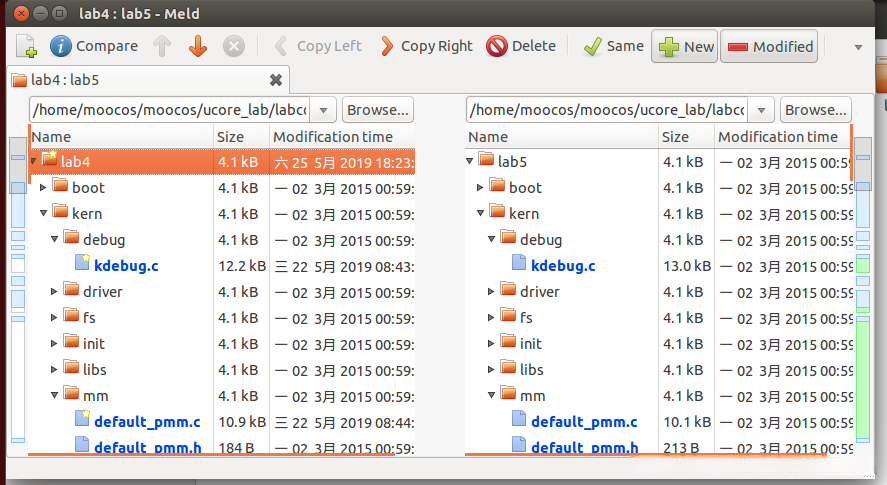The height and width of the screenshot is (485, 887).
Task: Go to previous change with up arrow
Action: click(x=162, y=46)
